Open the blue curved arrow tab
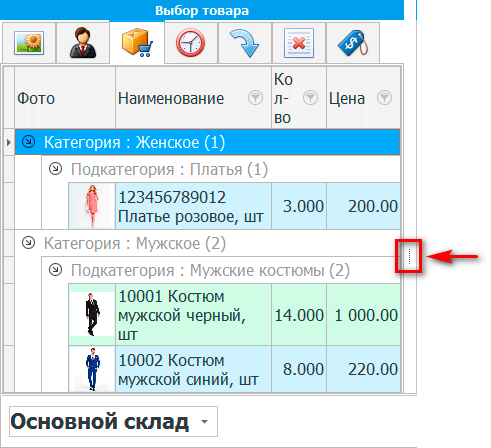 (245, 43)
